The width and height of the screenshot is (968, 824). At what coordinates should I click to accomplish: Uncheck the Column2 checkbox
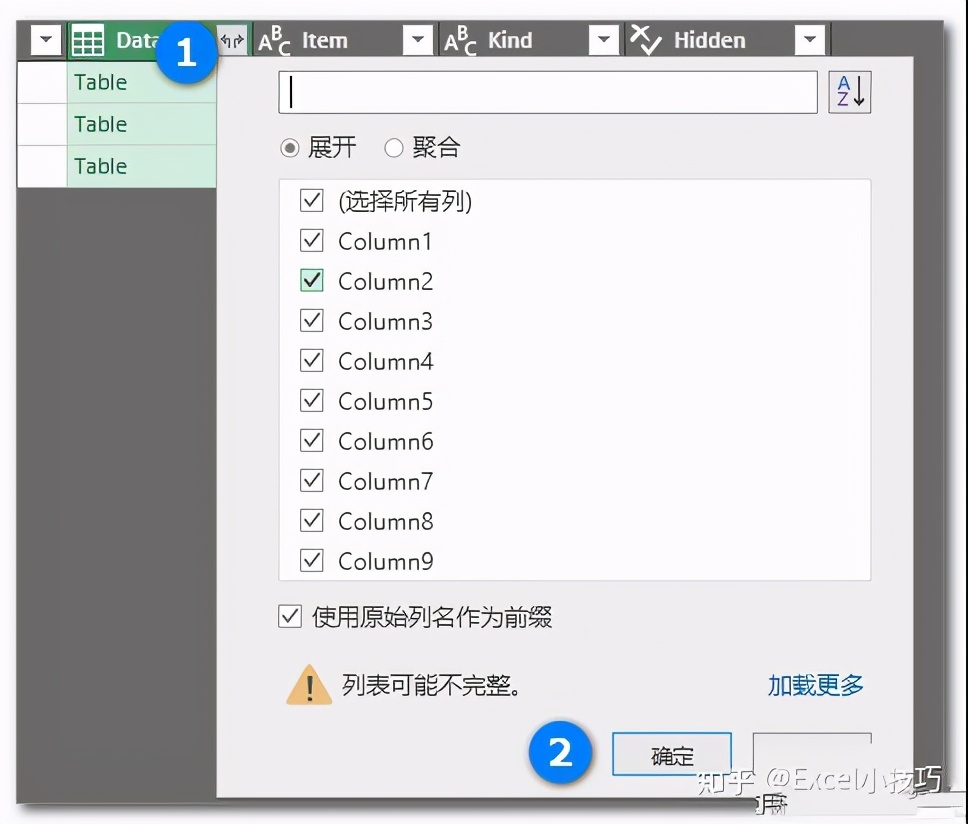(312, 280)
